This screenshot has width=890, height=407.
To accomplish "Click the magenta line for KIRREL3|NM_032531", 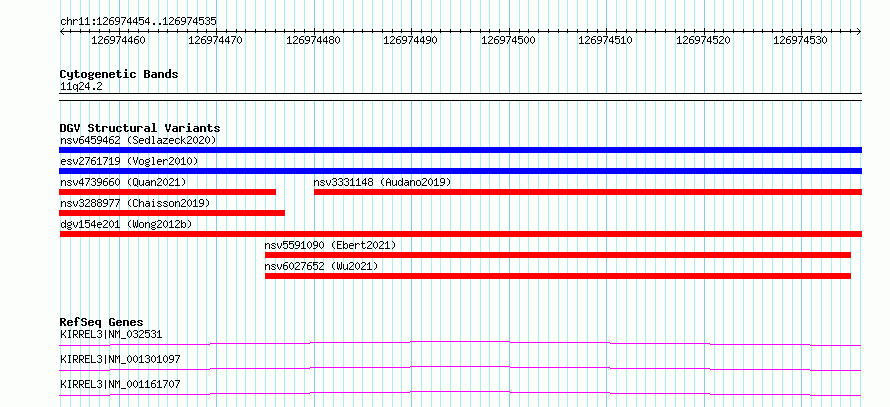I will (x=460, y=343).
